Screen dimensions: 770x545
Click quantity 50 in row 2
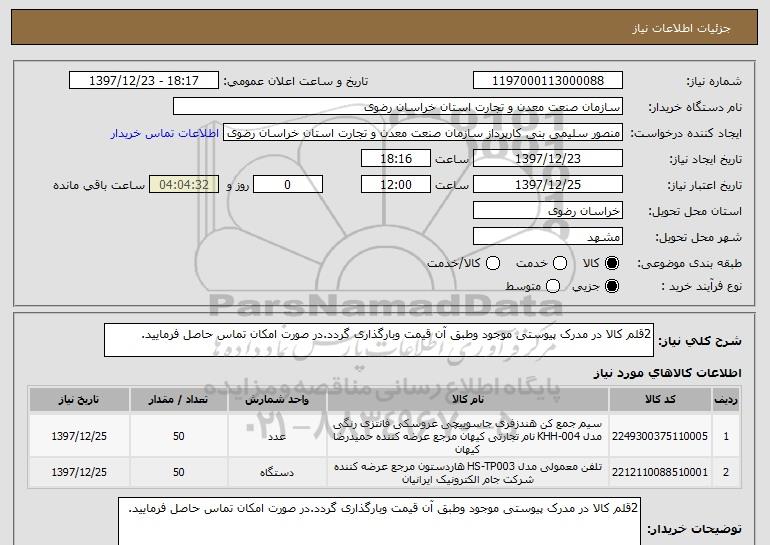[178, 472]
